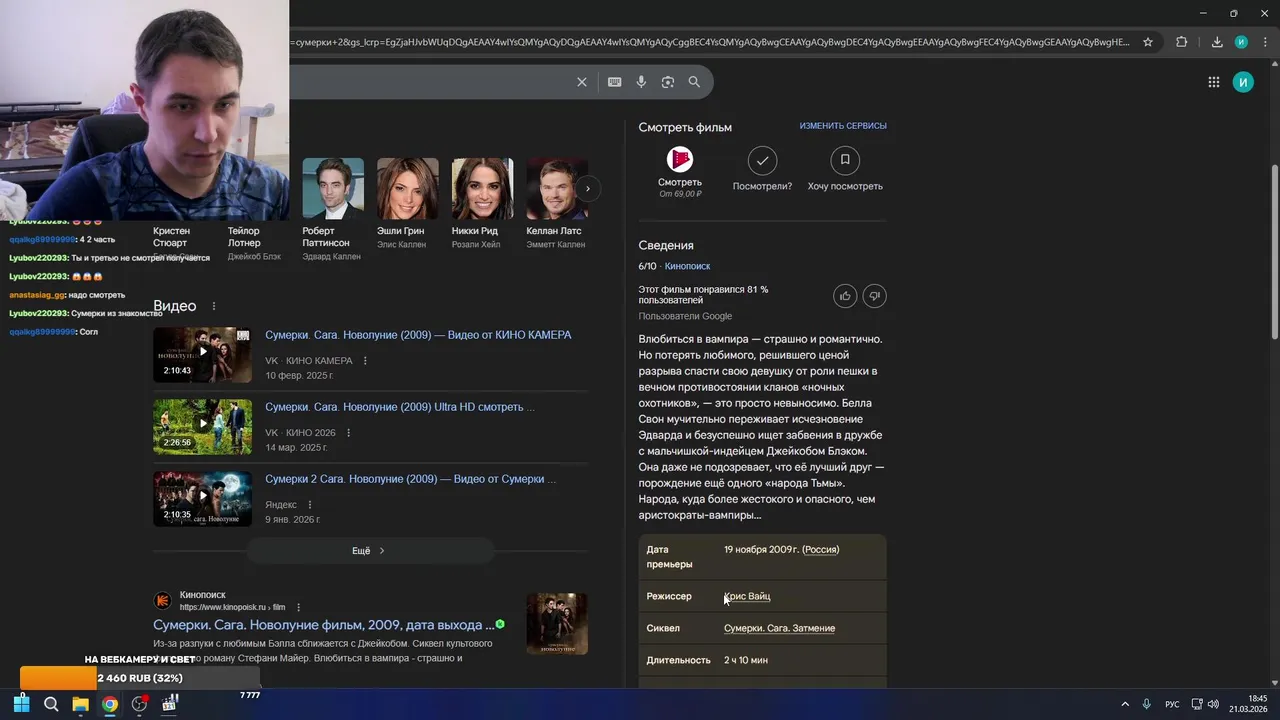Open the Ultra HD Новолуние video link

point(400,407)
